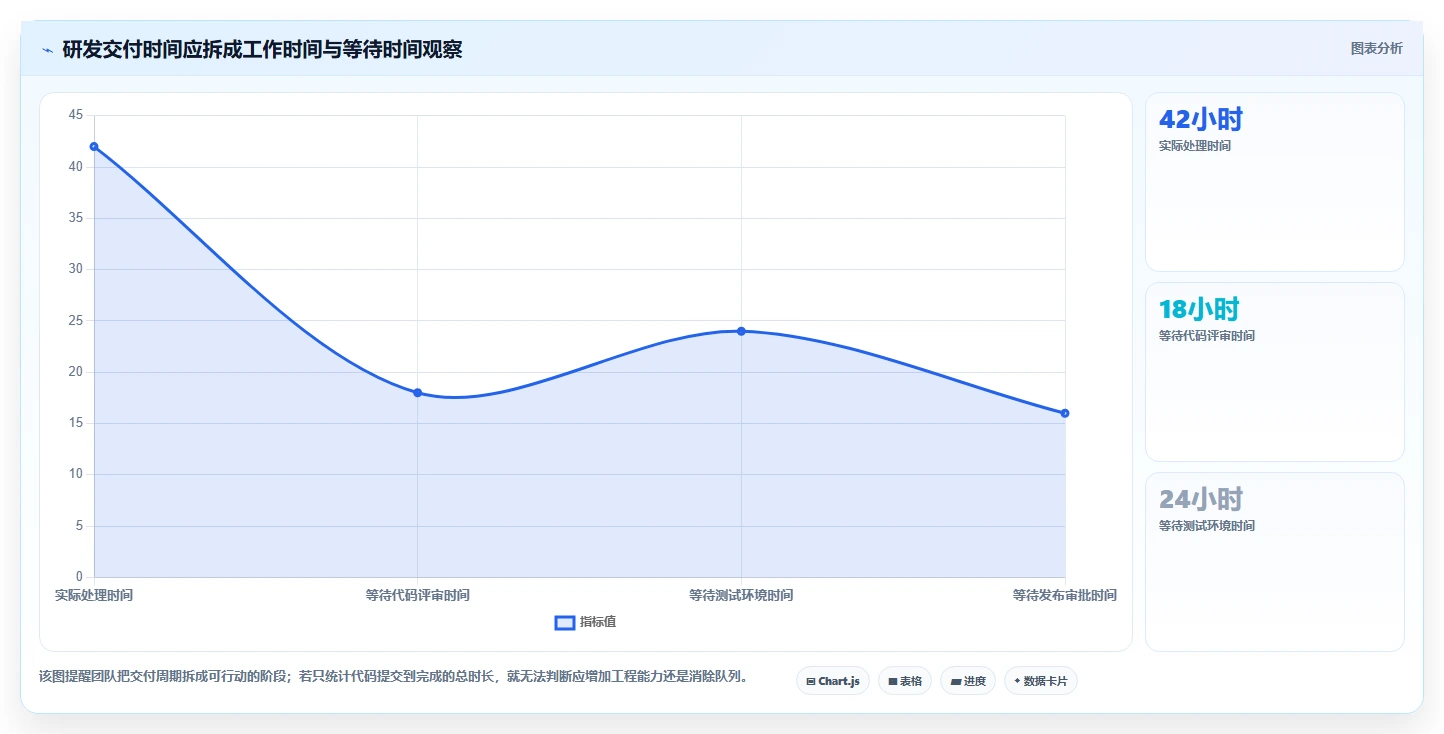
Task: Select the 等待代码评审时间 data point at 18
Action: pyautogui.click(x=417, y=392)
